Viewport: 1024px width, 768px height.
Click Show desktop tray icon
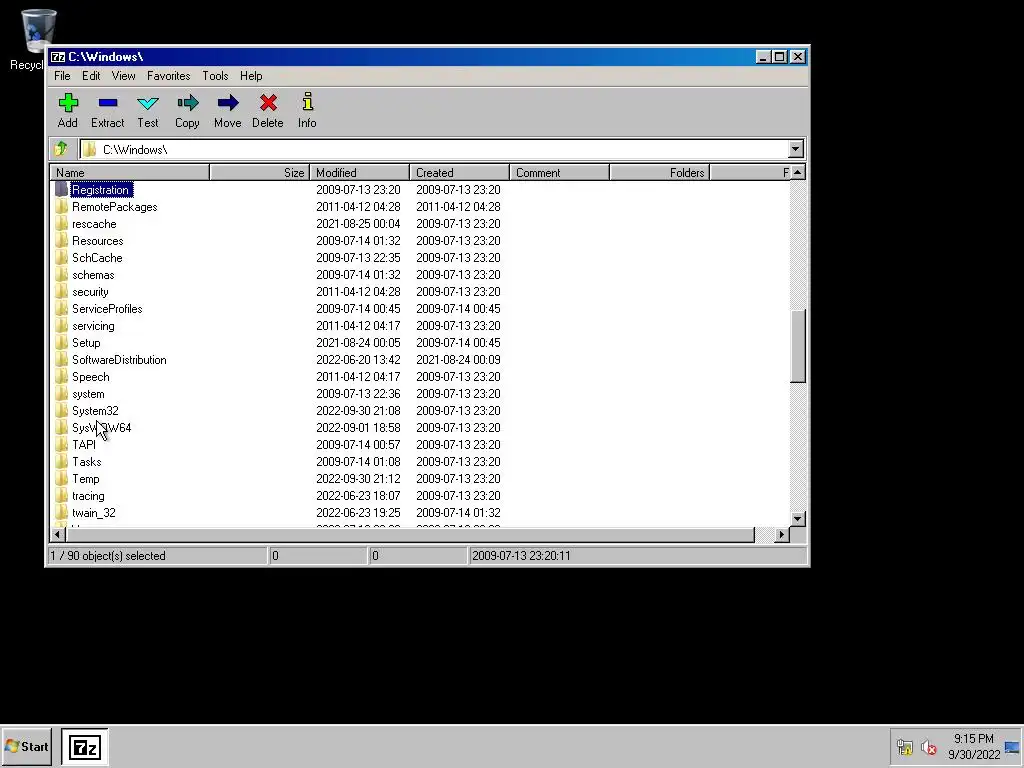[1012, 747]
